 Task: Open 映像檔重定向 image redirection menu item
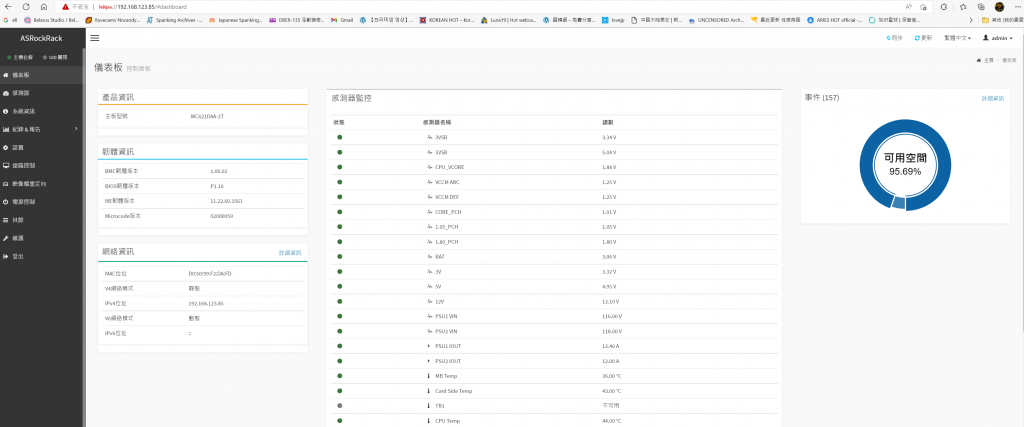(28, 183)
